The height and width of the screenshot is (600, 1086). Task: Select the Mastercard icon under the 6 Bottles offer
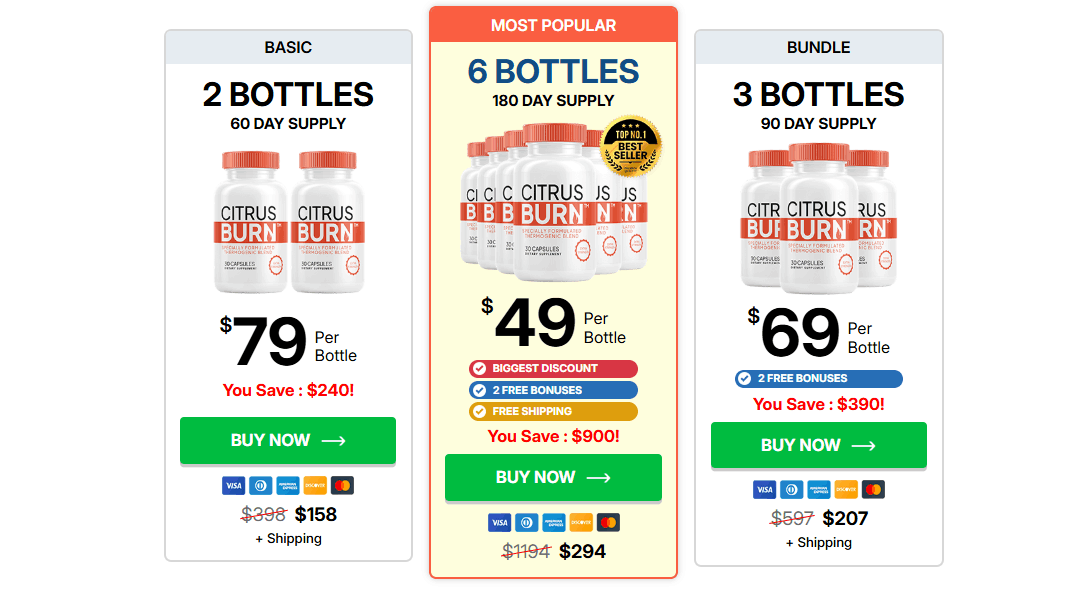pyautogui.click(x=609, y=521)
